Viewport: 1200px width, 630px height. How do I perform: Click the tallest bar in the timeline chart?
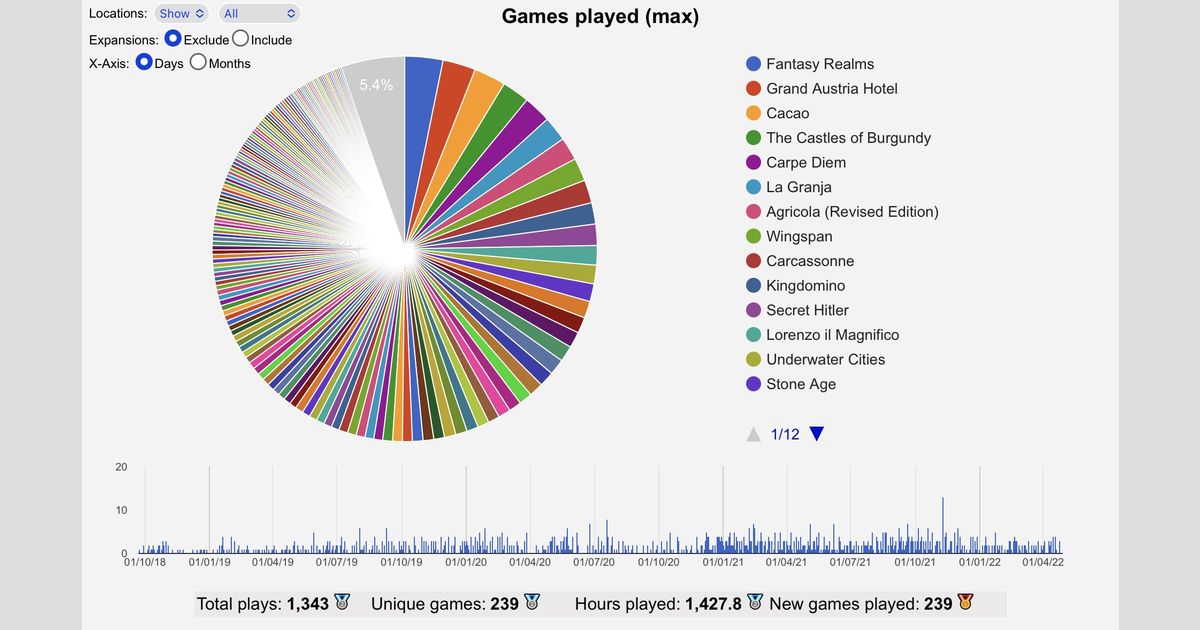(x=943, y=525)
